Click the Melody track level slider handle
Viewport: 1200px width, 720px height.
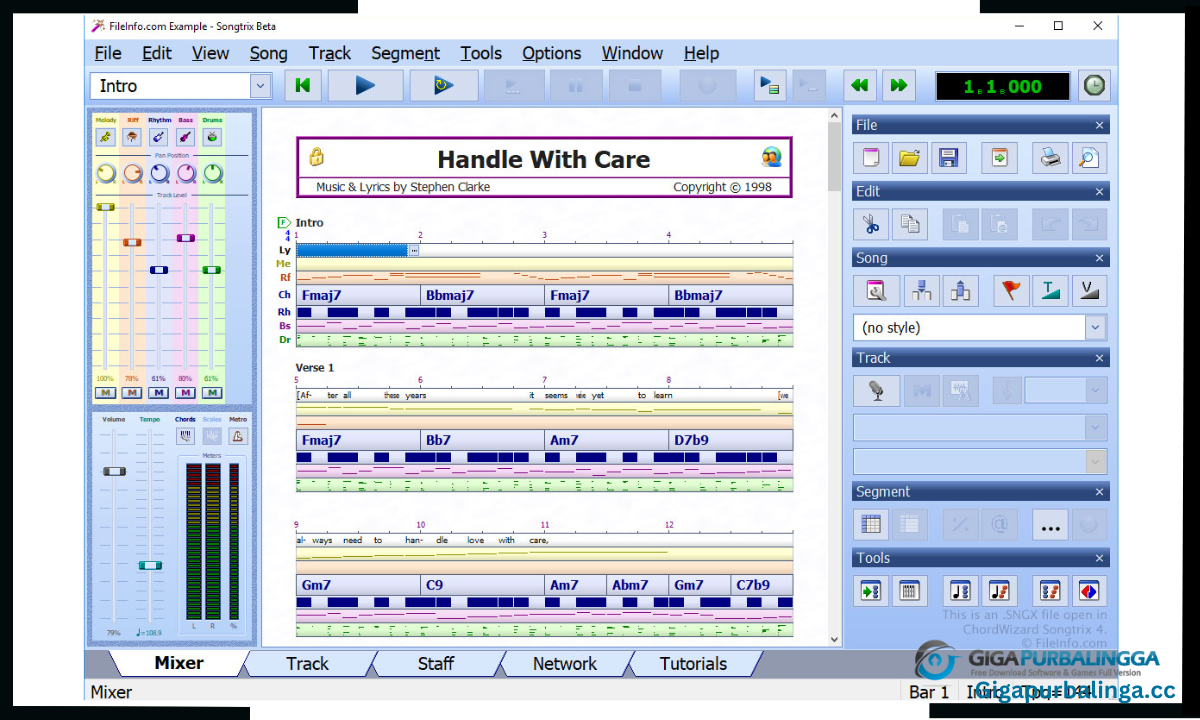click(105, 207)
